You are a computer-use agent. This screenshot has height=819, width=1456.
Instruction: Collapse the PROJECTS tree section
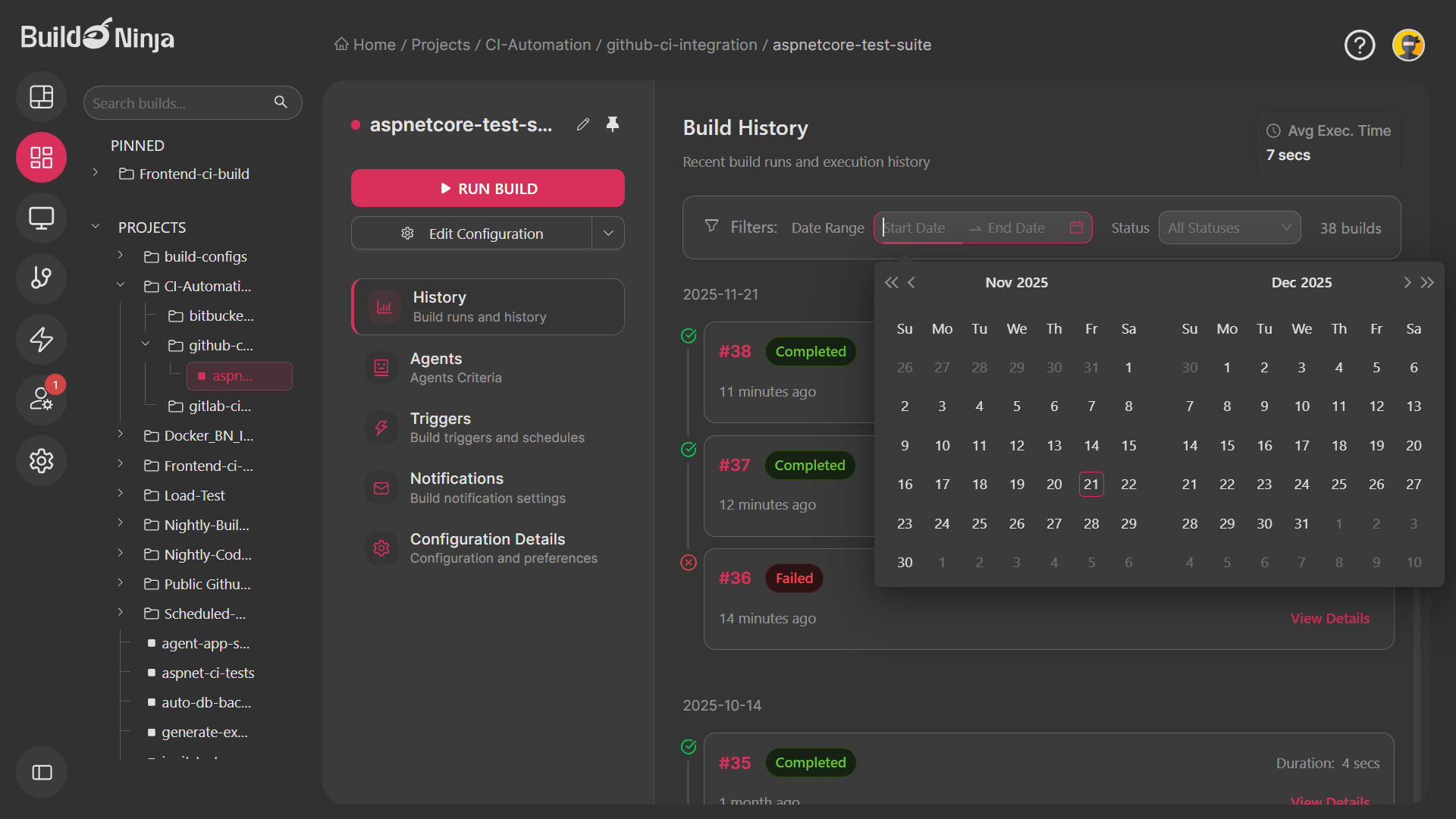96,227
